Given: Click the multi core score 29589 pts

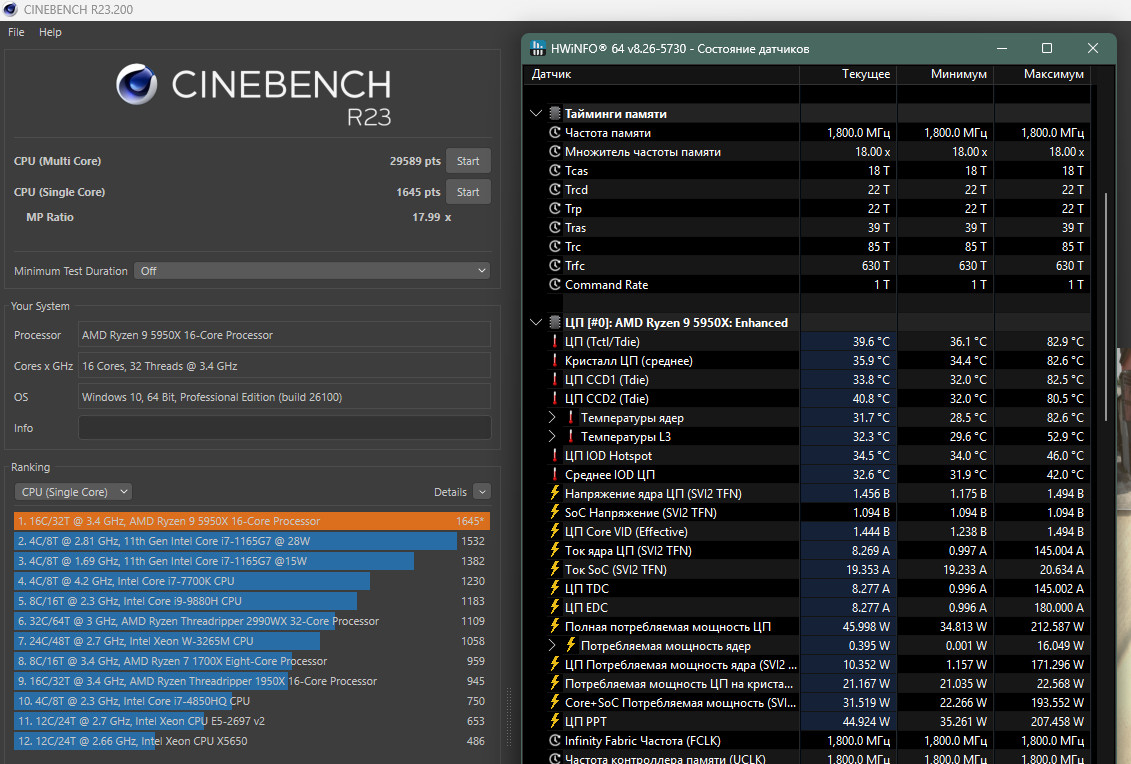Looking at the screenshot, I should [415, 161].
